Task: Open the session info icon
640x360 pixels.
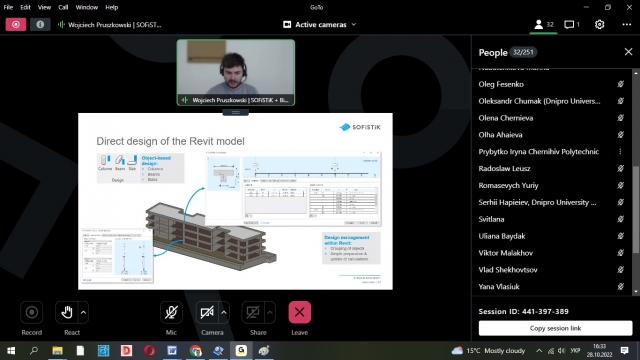Action: [x=40, y=24]
